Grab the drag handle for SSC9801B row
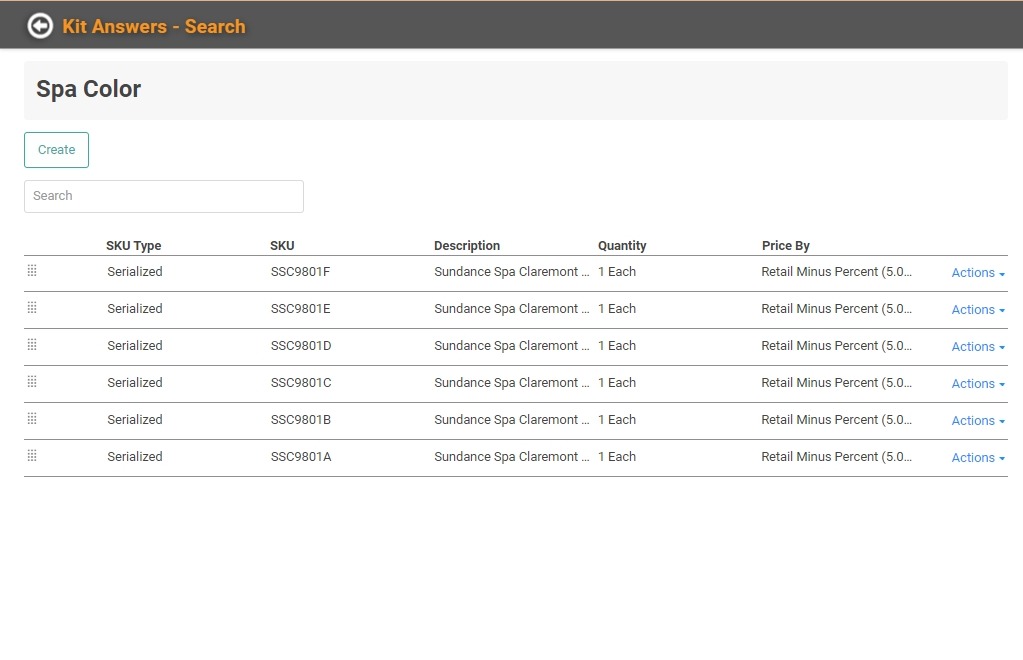This screenshot has width=1023, height=660. click(x=32, y=419)
